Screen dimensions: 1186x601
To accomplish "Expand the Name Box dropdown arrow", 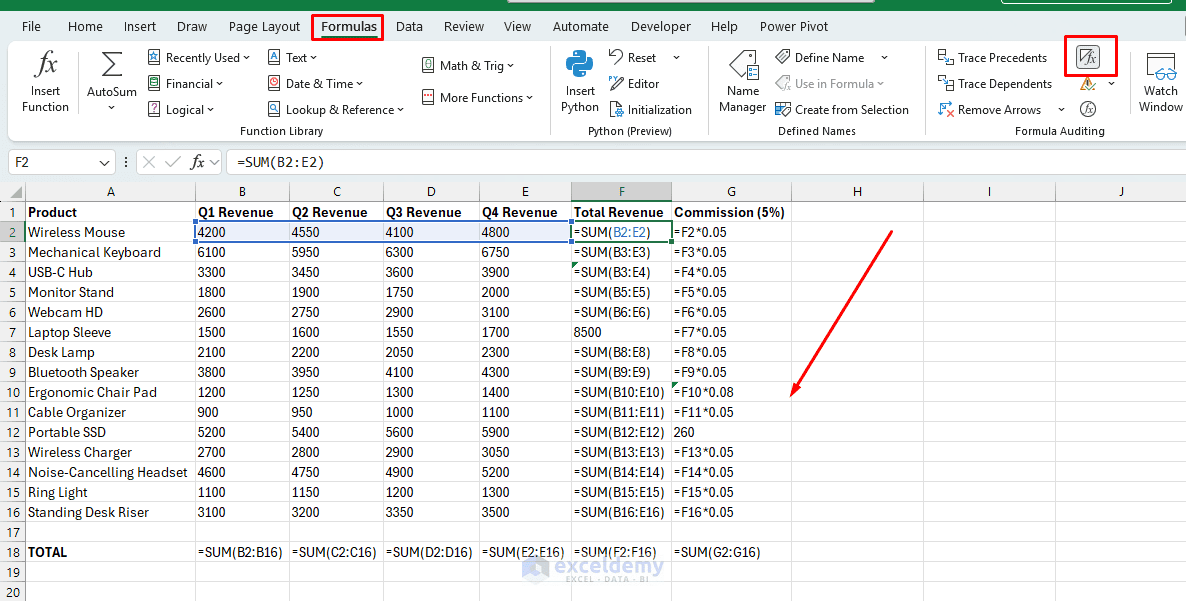I will (x=105, y=163).
